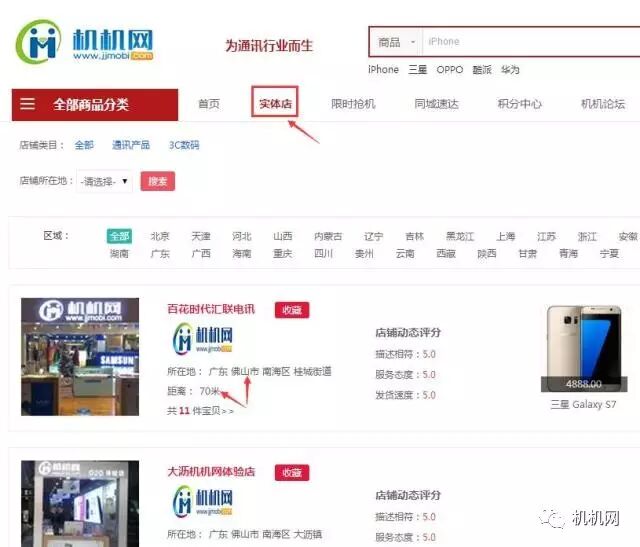
Task: Open the 同城速达 nav tab
Action: click(x=436, y=104)
